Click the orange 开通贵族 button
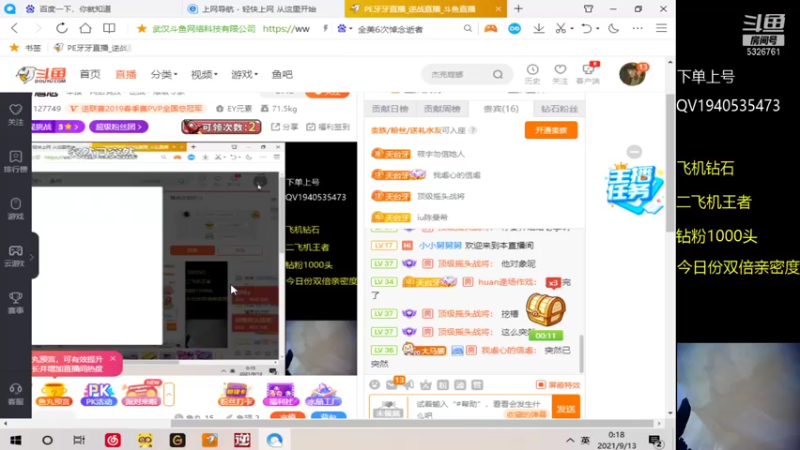The height and width of the screenshot is (450, 800). 551,130
